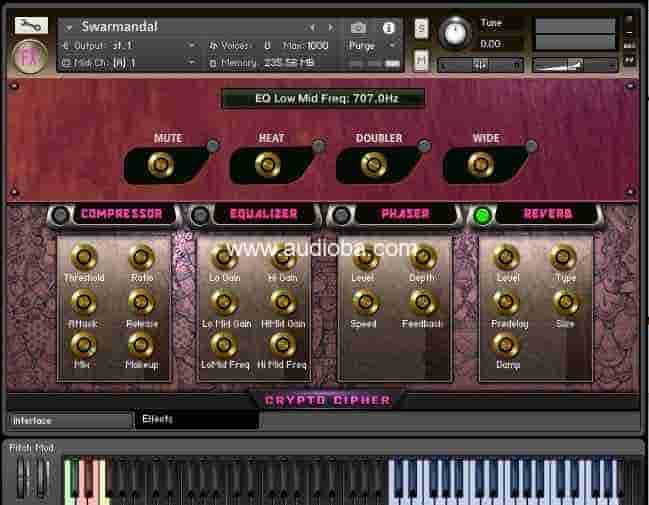This screenshot has height=505, width=649.
Task: Open the instrument info icon
Action: pos(388,27)
